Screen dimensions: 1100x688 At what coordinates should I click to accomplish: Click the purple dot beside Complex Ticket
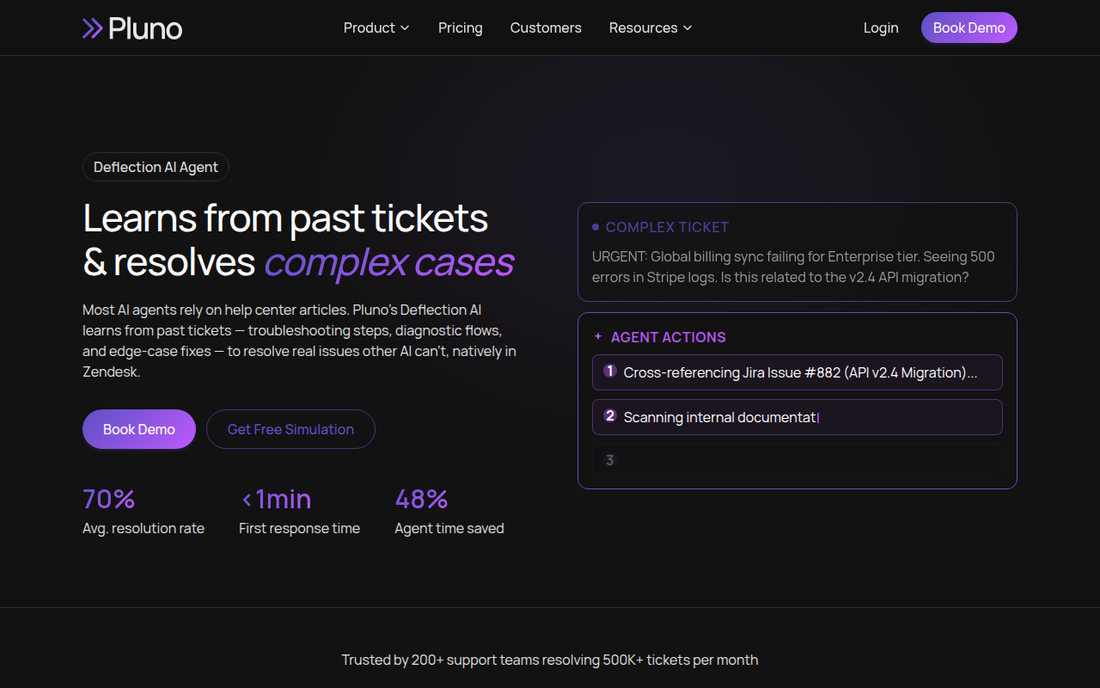(x=596, y=227)
